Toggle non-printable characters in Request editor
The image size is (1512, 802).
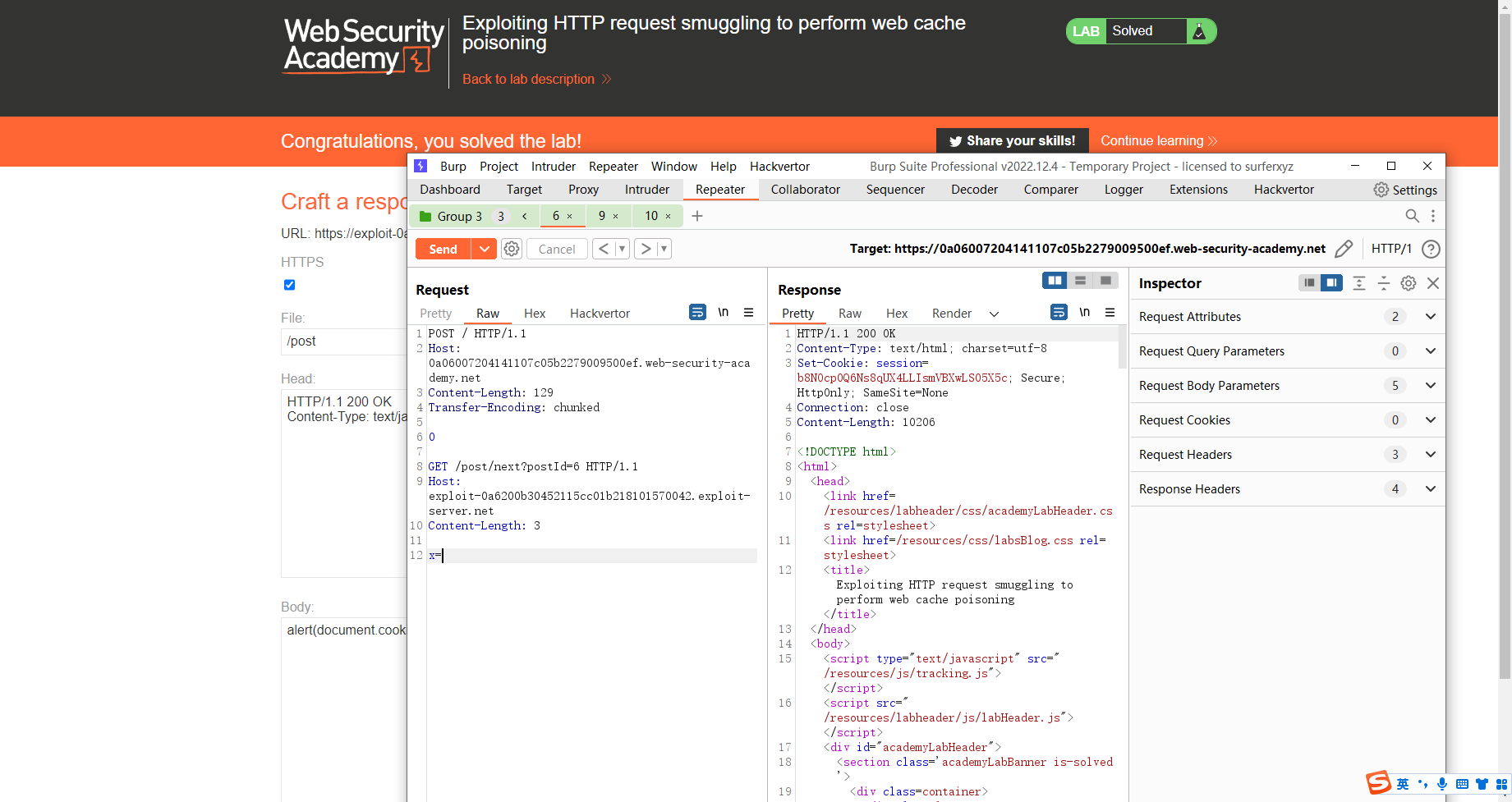723,312
